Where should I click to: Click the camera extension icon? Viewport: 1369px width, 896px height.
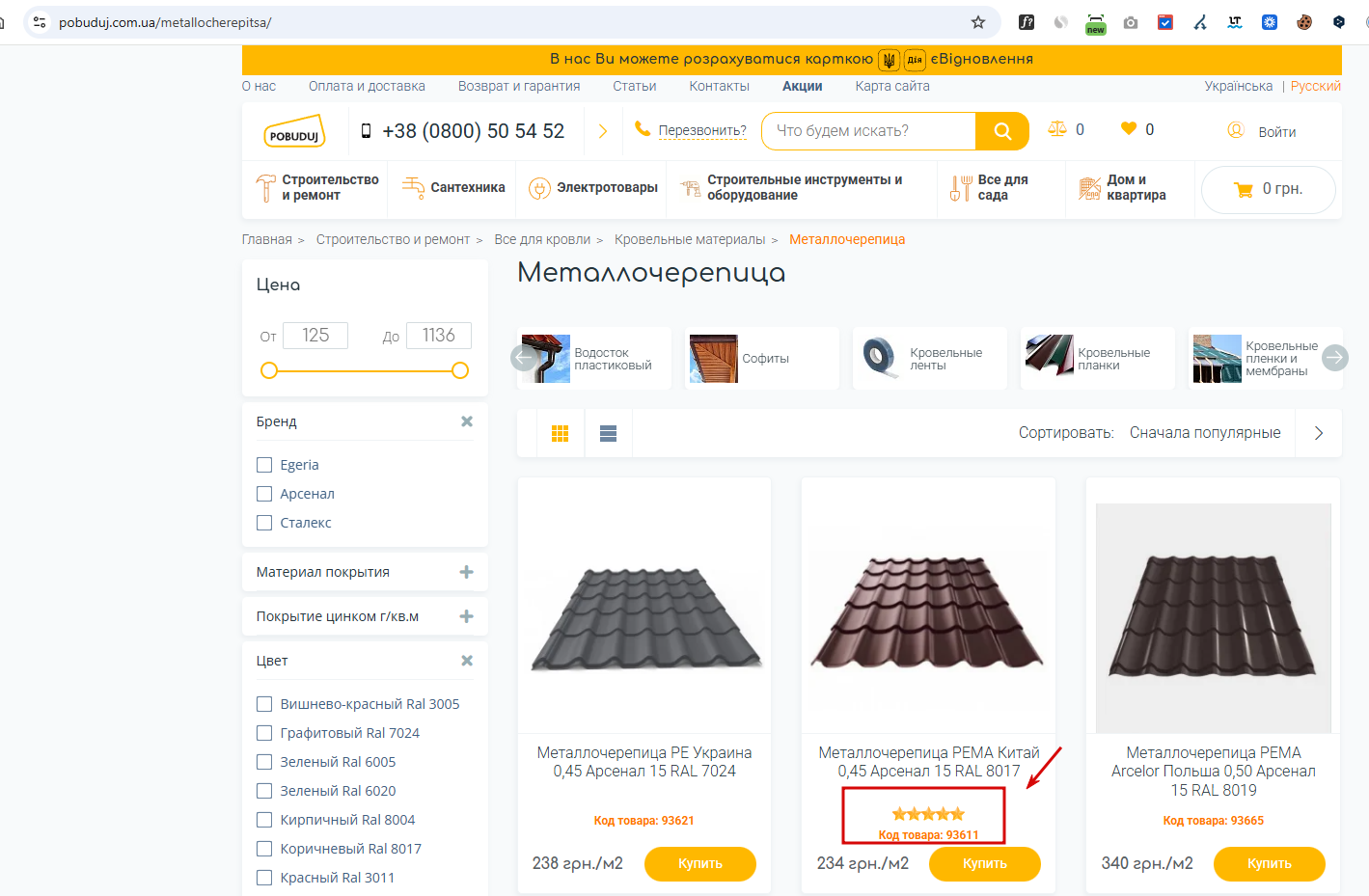point(1131,22)
